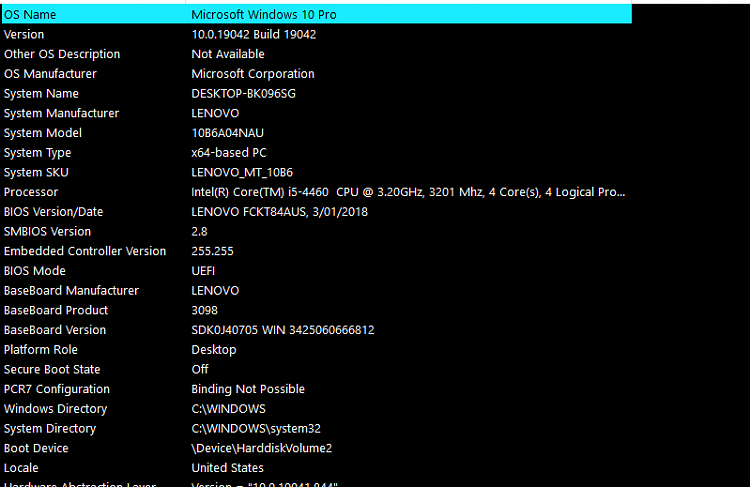This screenshot has height=487, width=750.
Task: Click the 'Microsoft Windows 10 Pro' value
Action: click(264, 15)
